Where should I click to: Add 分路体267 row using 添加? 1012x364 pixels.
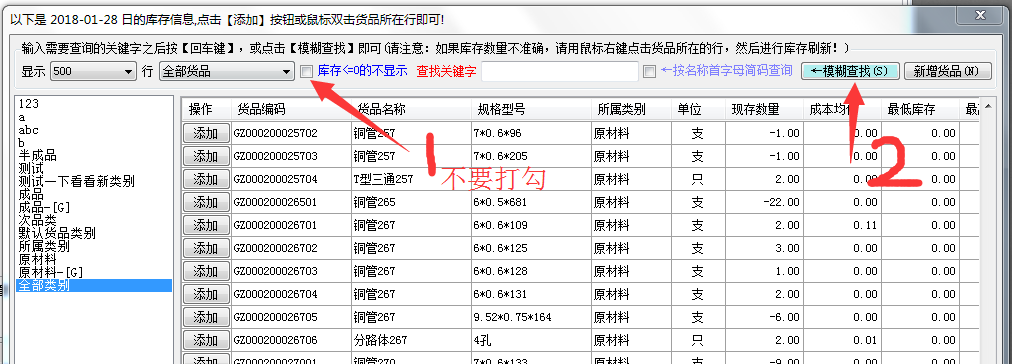pyautogui.click(x=206, y=340)
